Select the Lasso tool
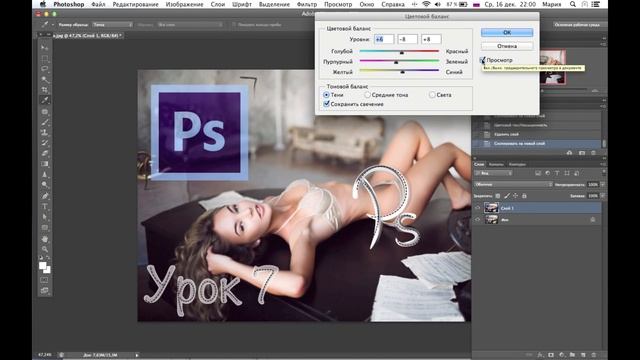640x360 pixels. pos(44,69)
